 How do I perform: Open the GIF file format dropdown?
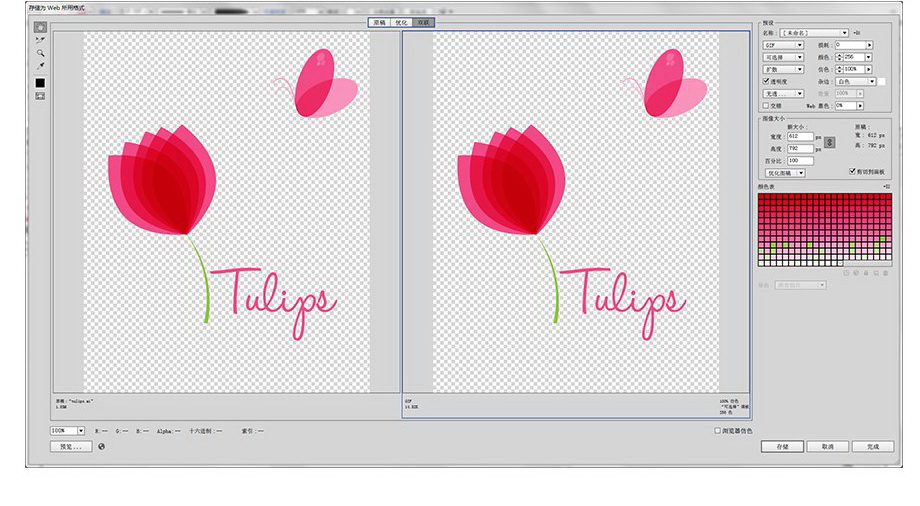click(784, 45)
